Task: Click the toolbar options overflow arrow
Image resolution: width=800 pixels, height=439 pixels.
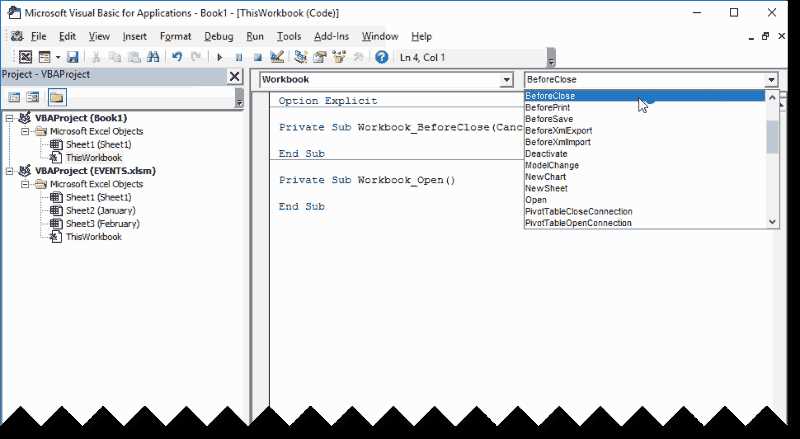Action: pos(551,58)
